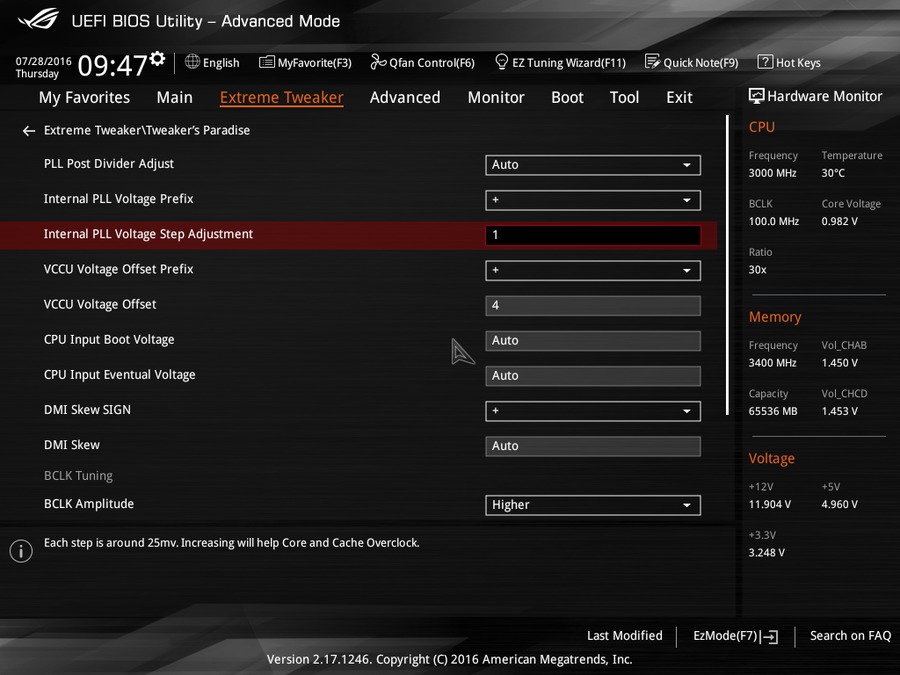900x675 pixels.
Task: Select 'CPU Input Eventual Voltage' label
Action: tap(119, 375)
